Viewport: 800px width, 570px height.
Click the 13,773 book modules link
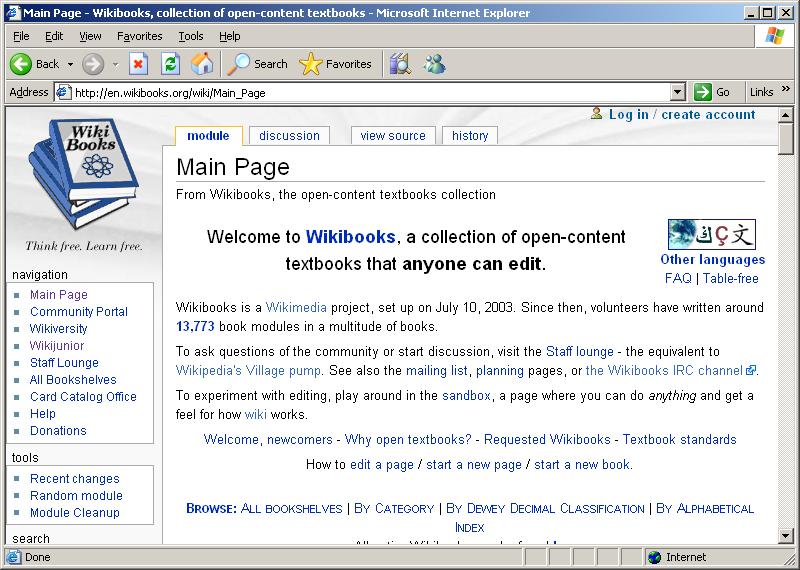(x=195, y=327)
